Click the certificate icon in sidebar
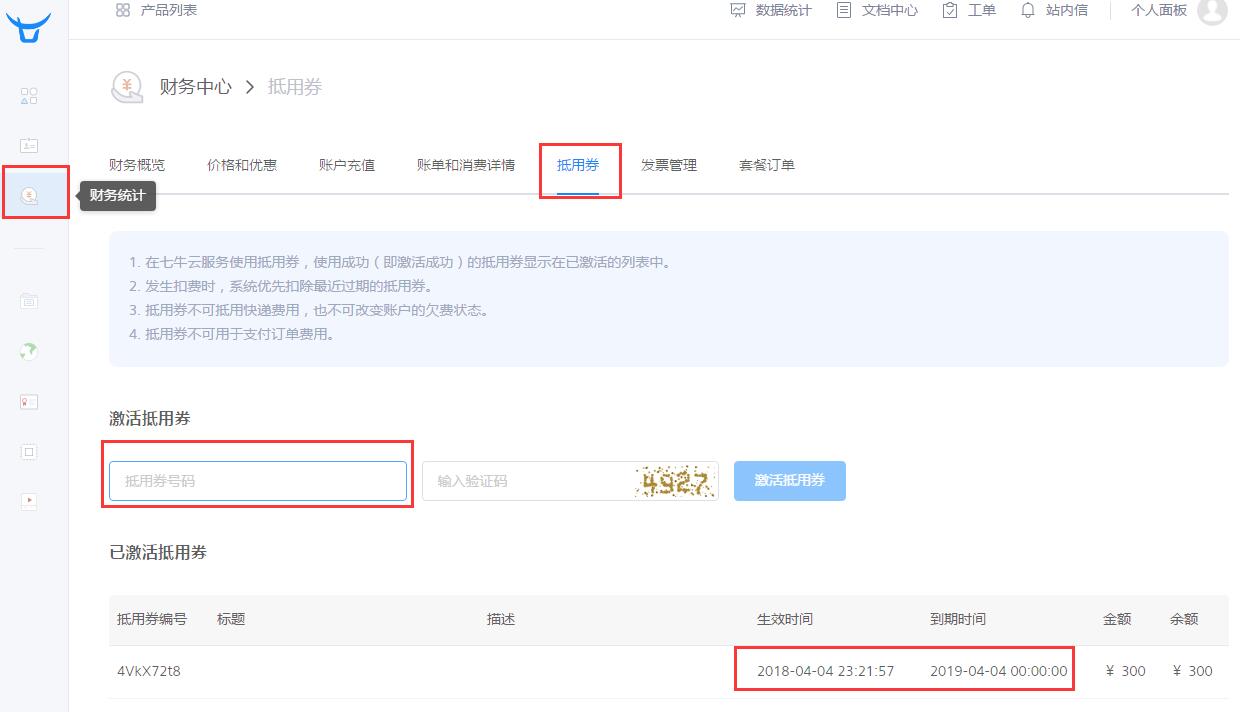This screenshot has width=1240, height=712. 29,401
